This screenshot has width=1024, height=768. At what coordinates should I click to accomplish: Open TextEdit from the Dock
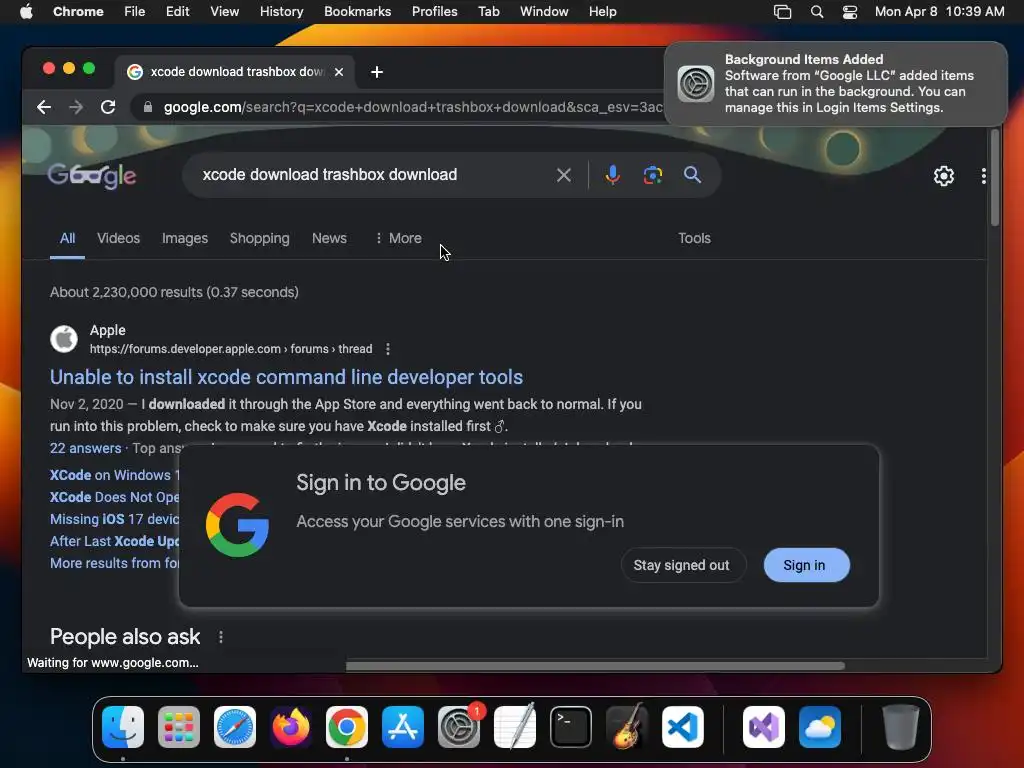(515, 727)
